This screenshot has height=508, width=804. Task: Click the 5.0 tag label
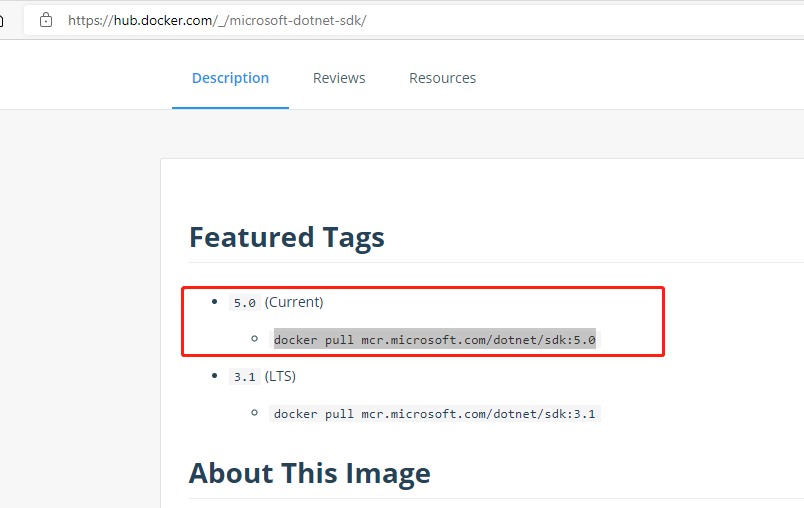[x=245, y=302]
